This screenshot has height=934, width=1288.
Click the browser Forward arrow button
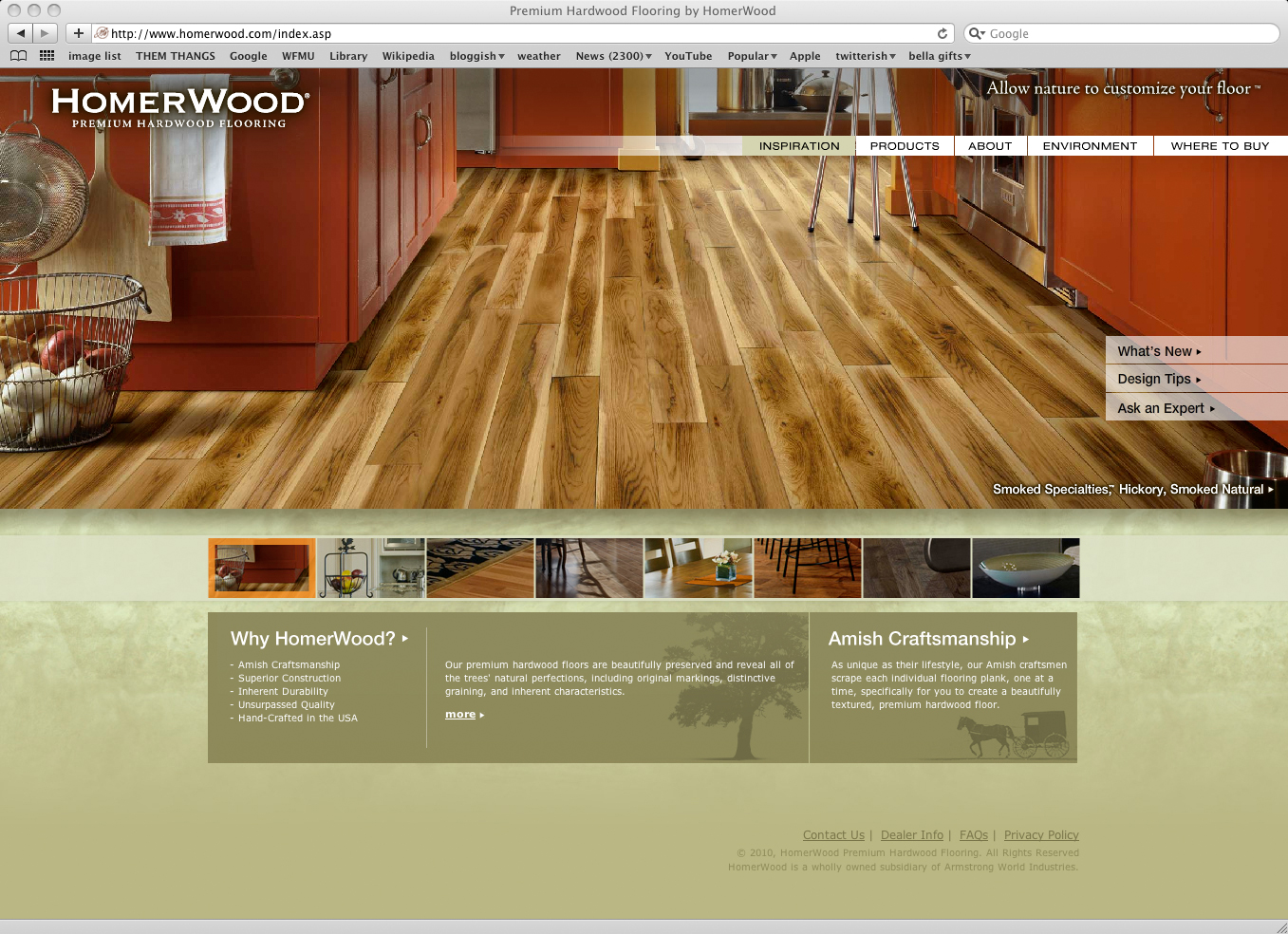[45, 33]
